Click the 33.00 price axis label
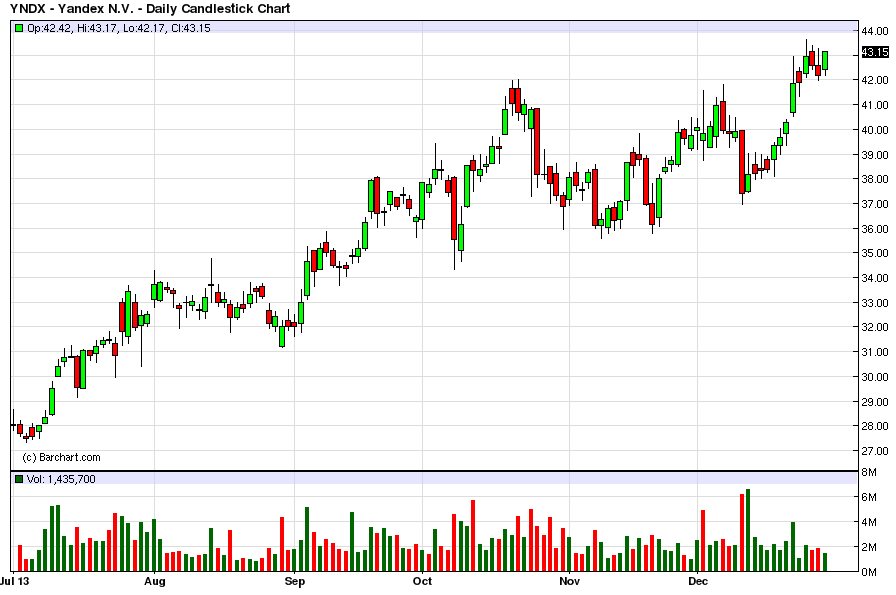This screenshot has width=896, height=595. 875,303
